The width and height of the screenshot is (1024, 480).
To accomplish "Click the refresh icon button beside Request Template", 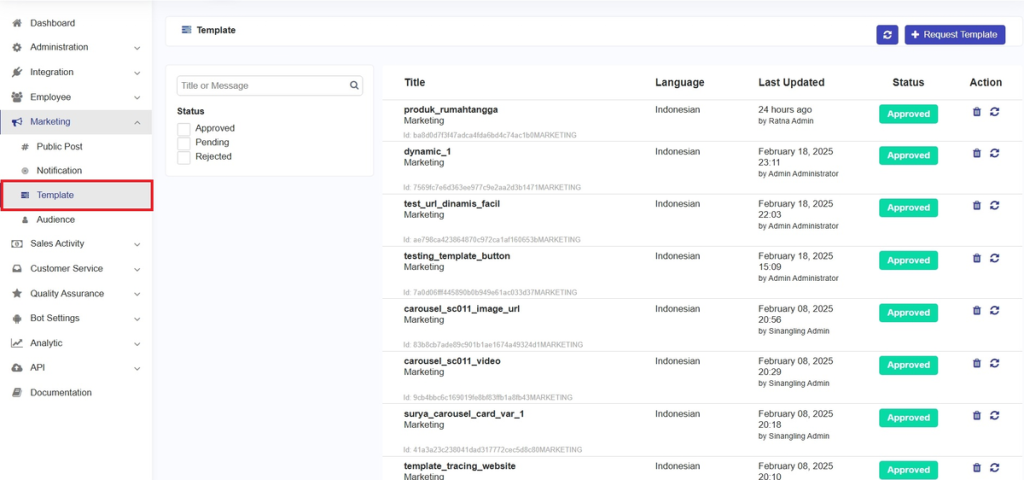I will point(887,34).
